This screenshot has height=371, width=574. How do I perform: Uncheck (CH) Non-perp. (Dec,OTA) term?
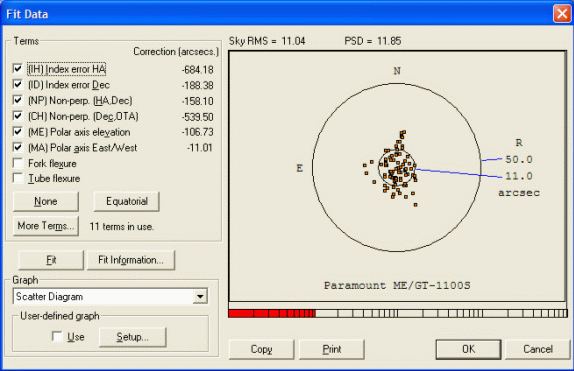pos(17,116)
